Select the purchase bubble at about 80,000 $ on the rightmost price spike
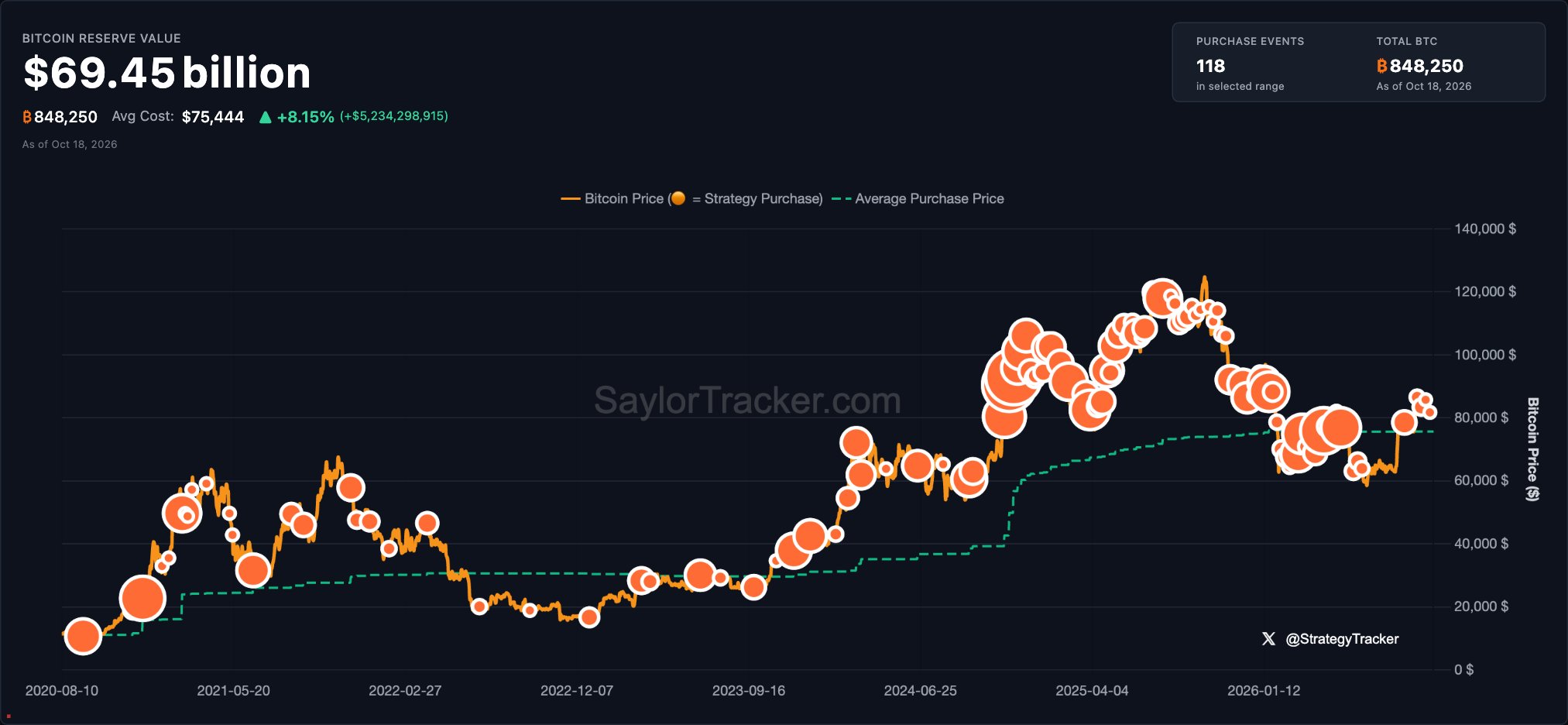Screen dimensions: 1568x725 1404,422
